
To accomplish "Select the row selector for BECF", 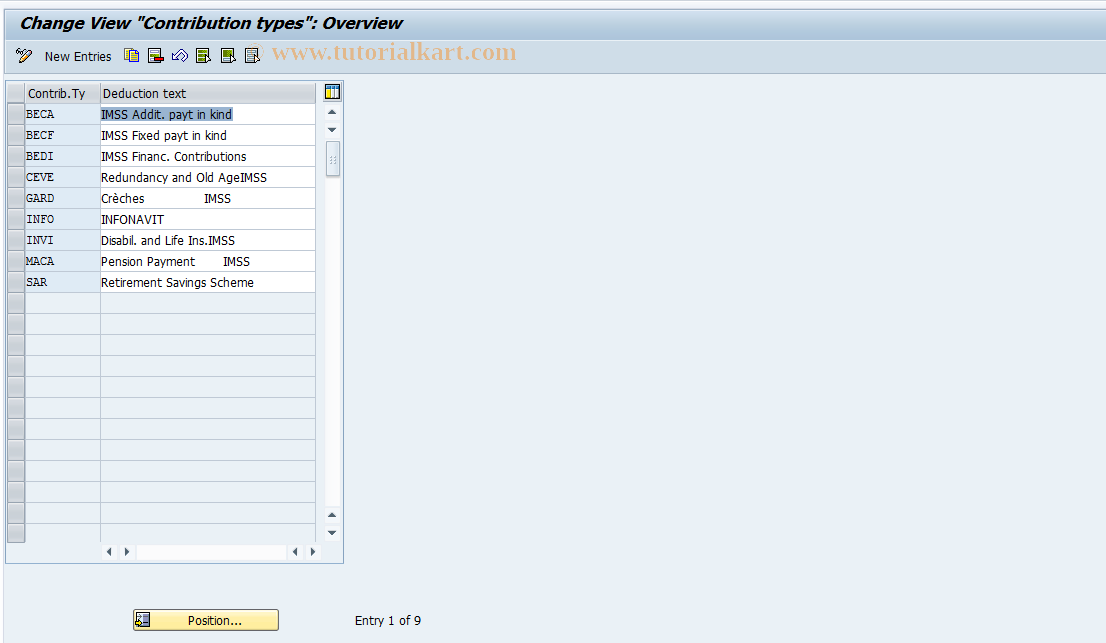I will pos(16,135).
